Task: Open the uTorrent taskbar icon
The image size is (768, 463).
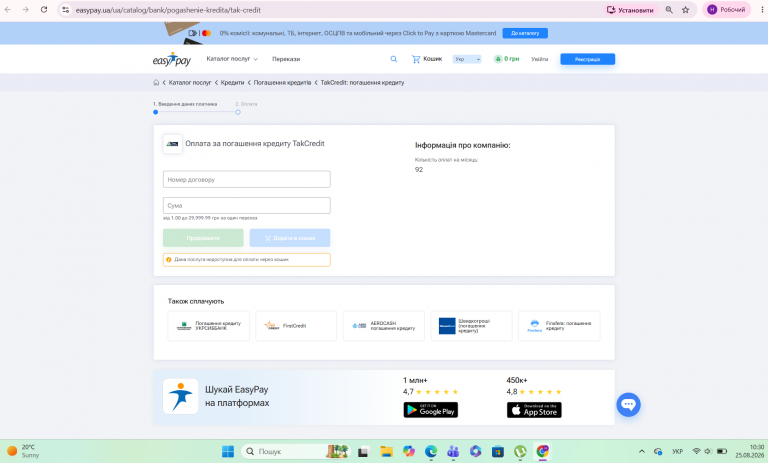Action: click(x=520, y=451)
